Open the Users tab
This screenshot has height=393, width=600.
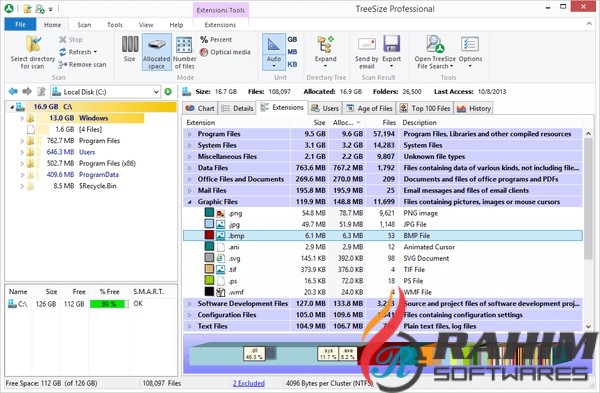[325, 108]
